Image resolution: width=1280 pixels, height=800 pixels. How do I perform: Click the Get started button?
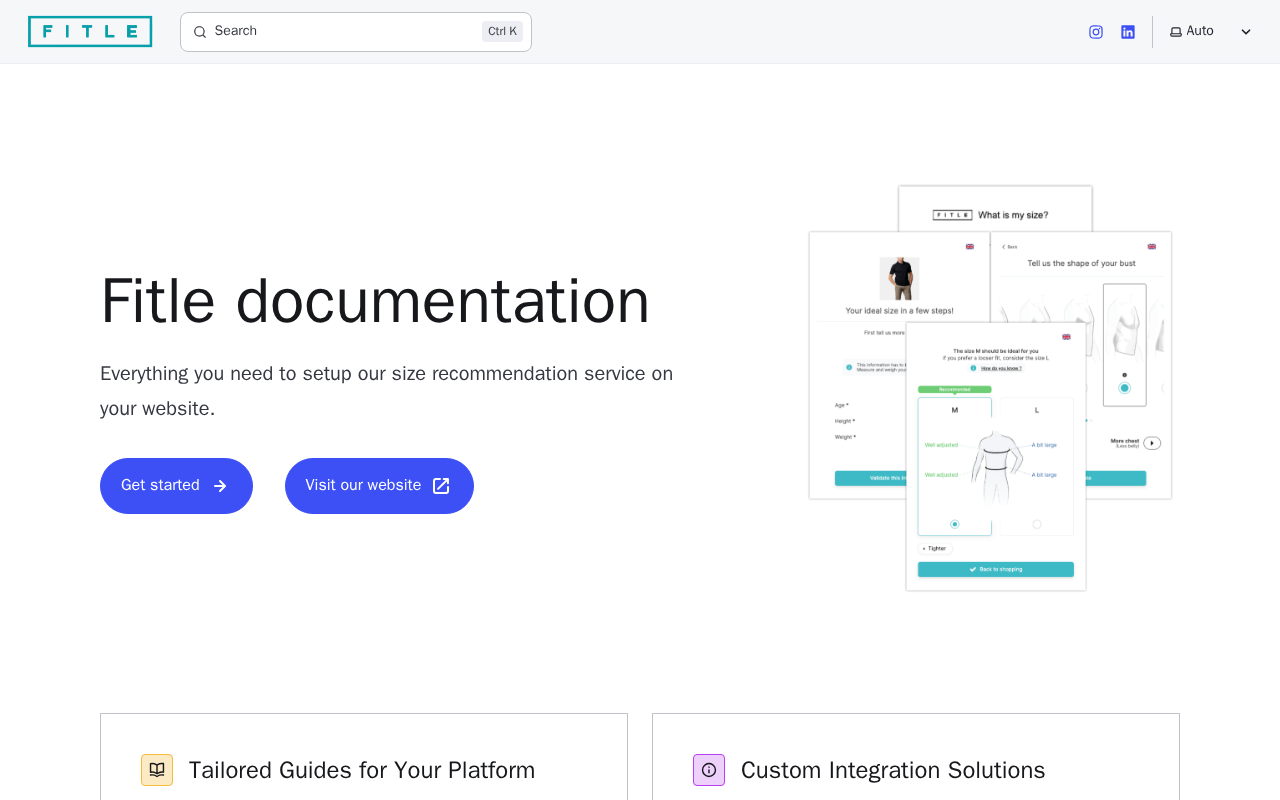[x=176, y=486]
